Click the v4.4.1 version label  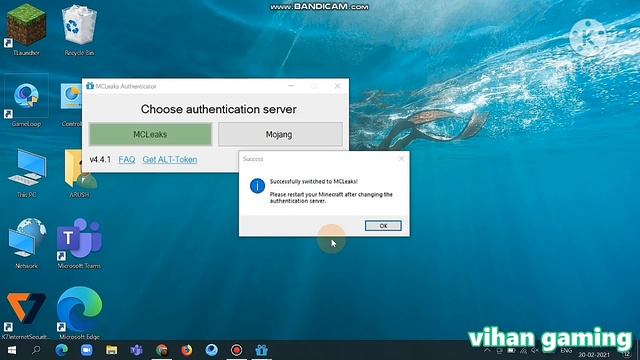pyautogui.click(x=100, y=160)
